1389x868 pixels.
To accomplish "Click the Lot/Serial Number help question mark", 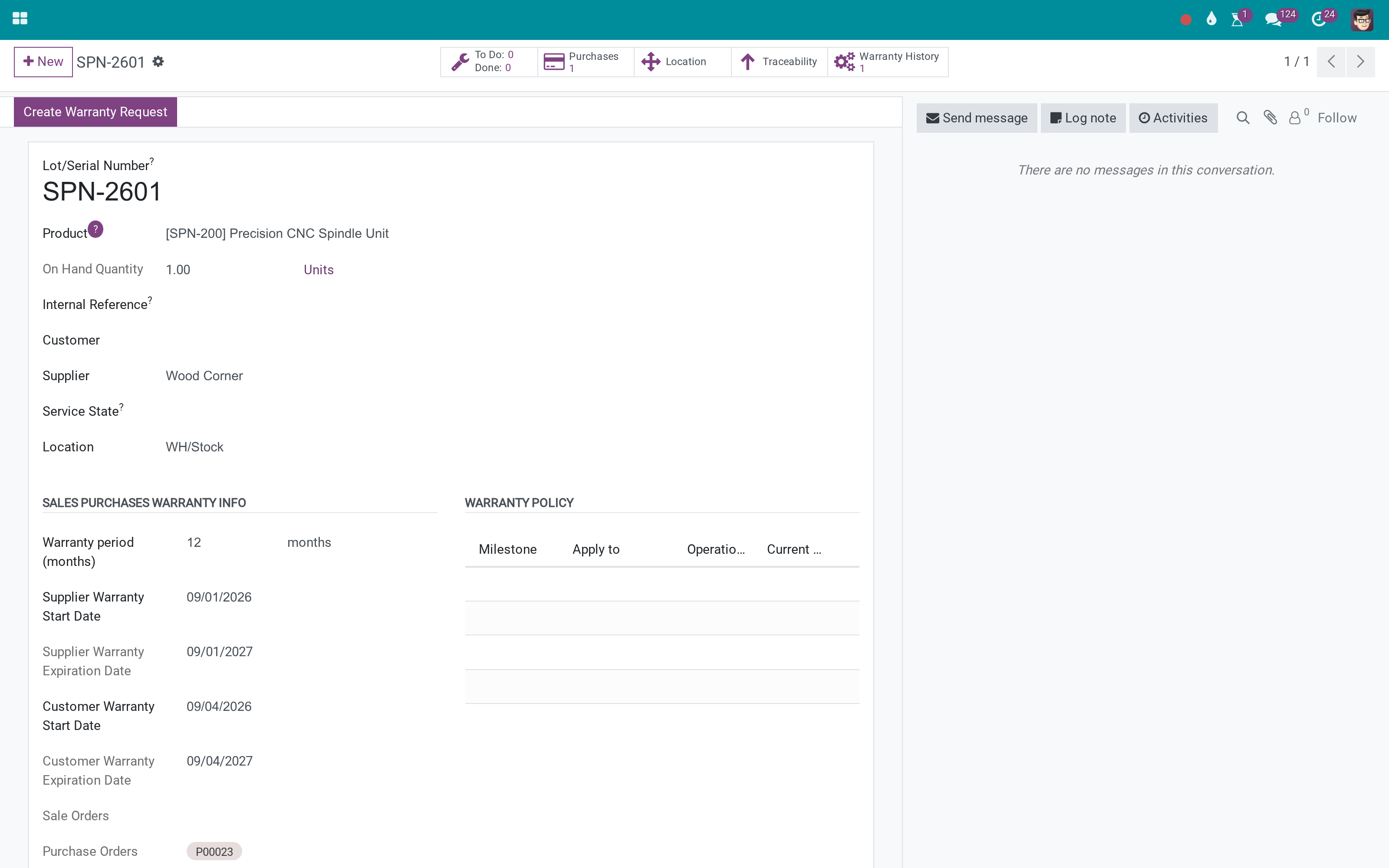I will [x=151, y=161].
